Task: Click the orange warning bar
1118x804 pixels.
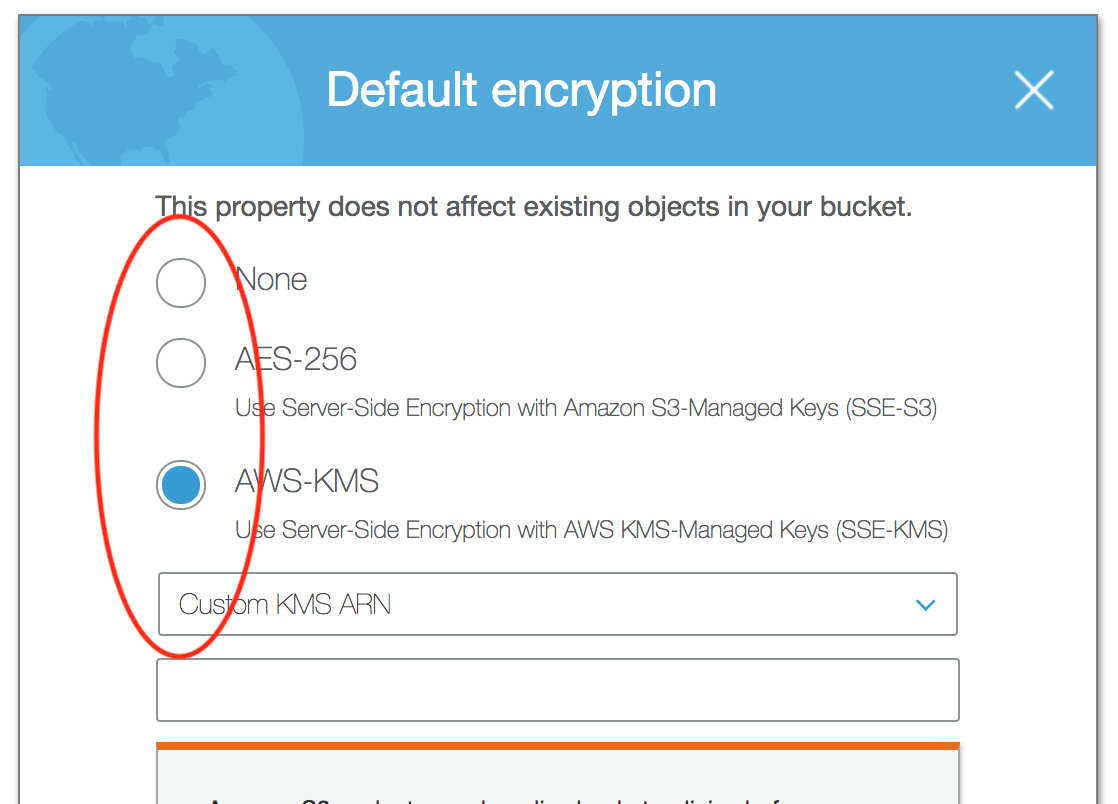Action: [557, 743]
